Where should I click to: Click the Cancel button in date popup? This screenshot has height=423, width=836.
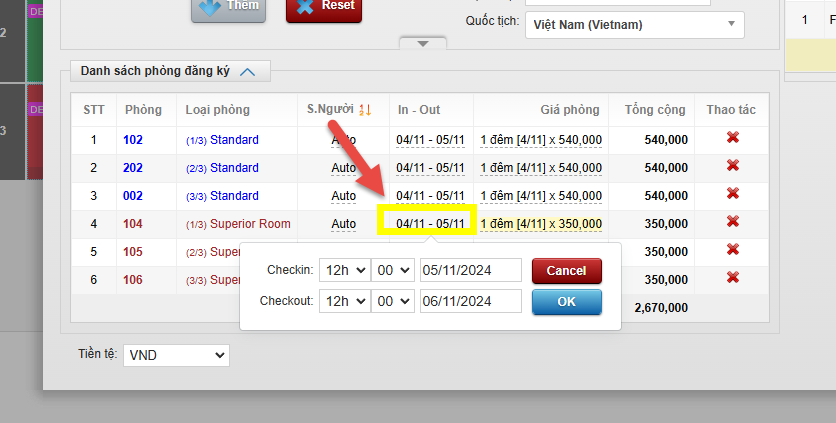[x=566, y=271]
